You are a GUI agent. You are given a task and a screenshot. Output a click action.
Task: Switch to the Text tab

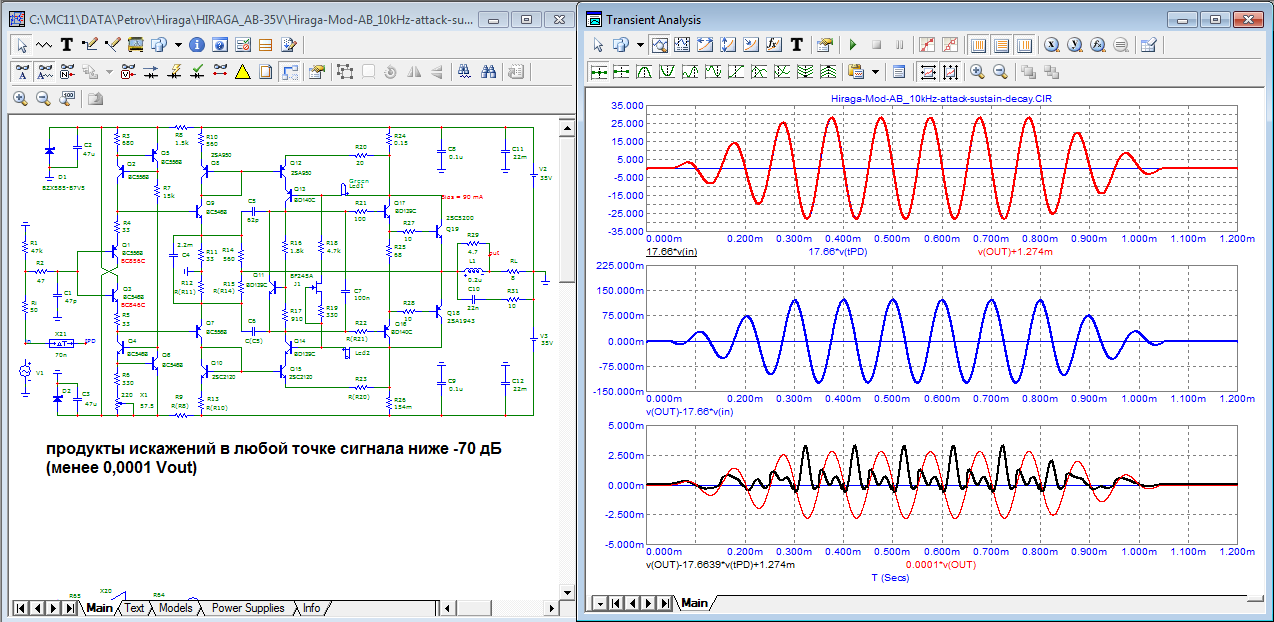tap(134, 608)
